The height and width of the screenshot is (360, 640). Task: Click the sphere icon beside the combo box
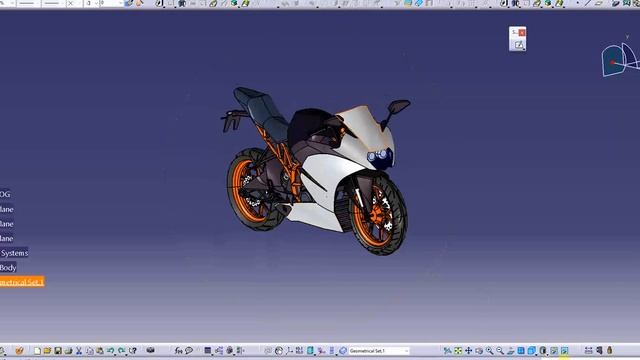(x=342, y=351)
